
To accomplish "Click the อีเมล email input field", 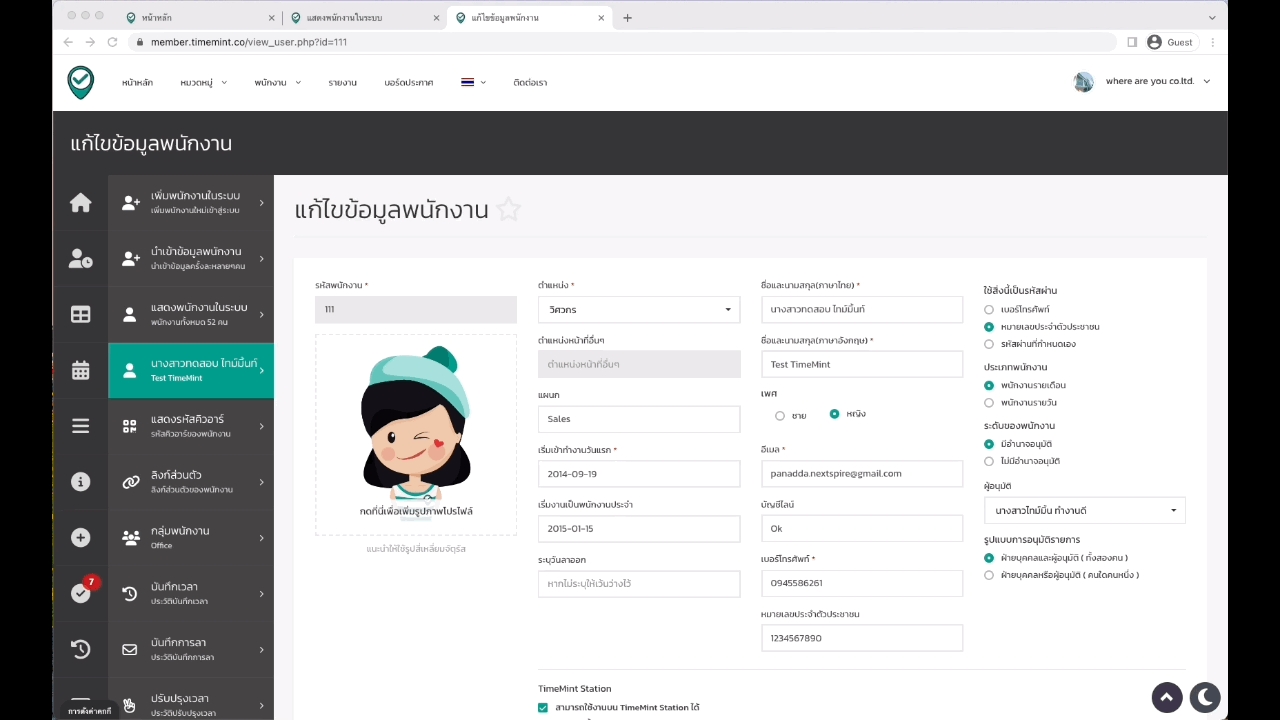I will click(861, 473).
